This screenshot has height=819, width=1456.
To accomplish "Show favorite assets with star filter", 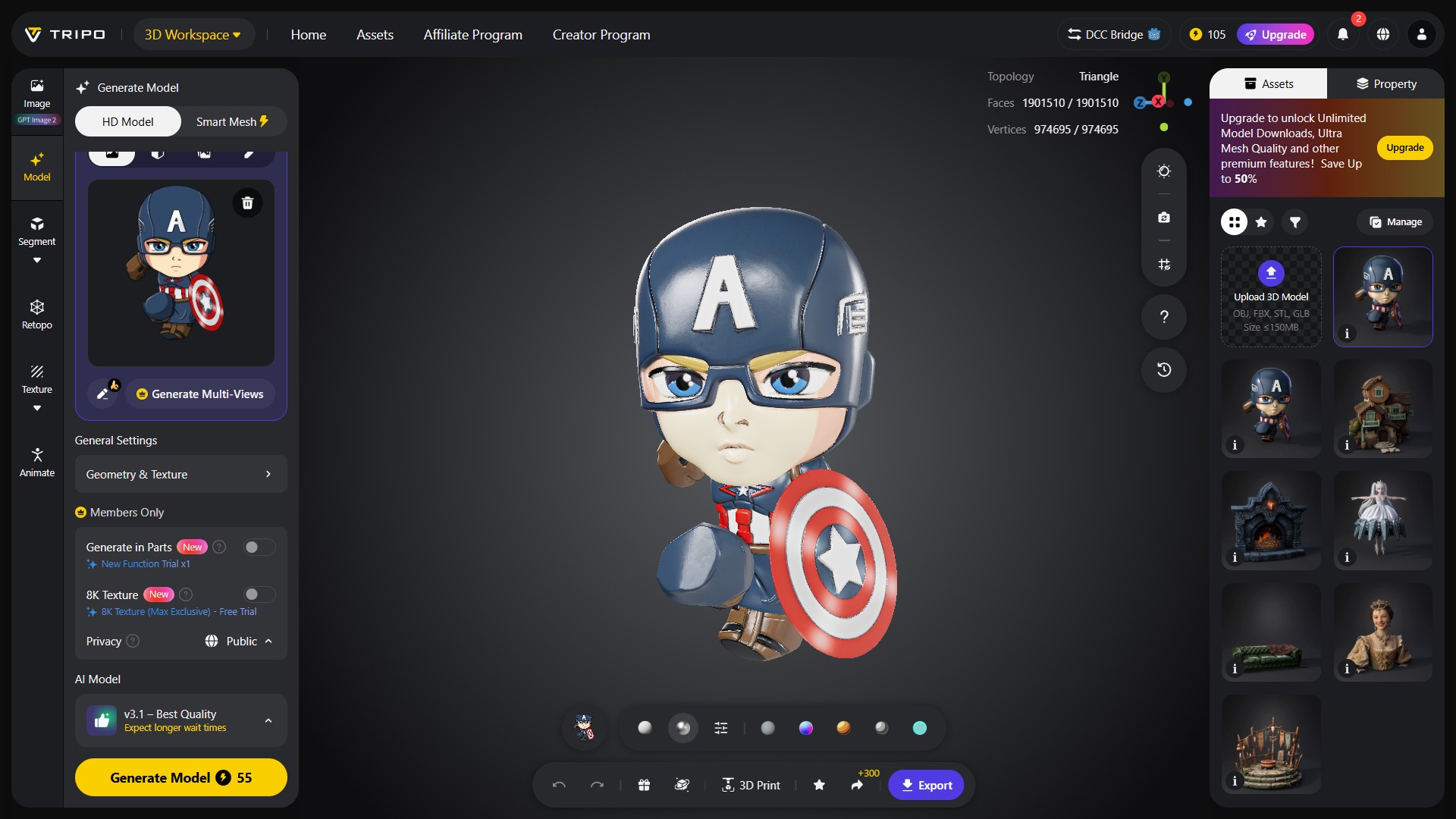I will 1261,222.
